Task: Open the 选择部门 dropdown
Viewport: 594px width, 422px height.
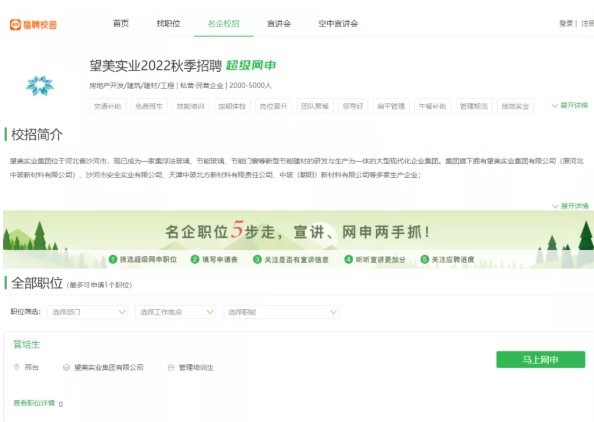Action: (x=88, y=312)
